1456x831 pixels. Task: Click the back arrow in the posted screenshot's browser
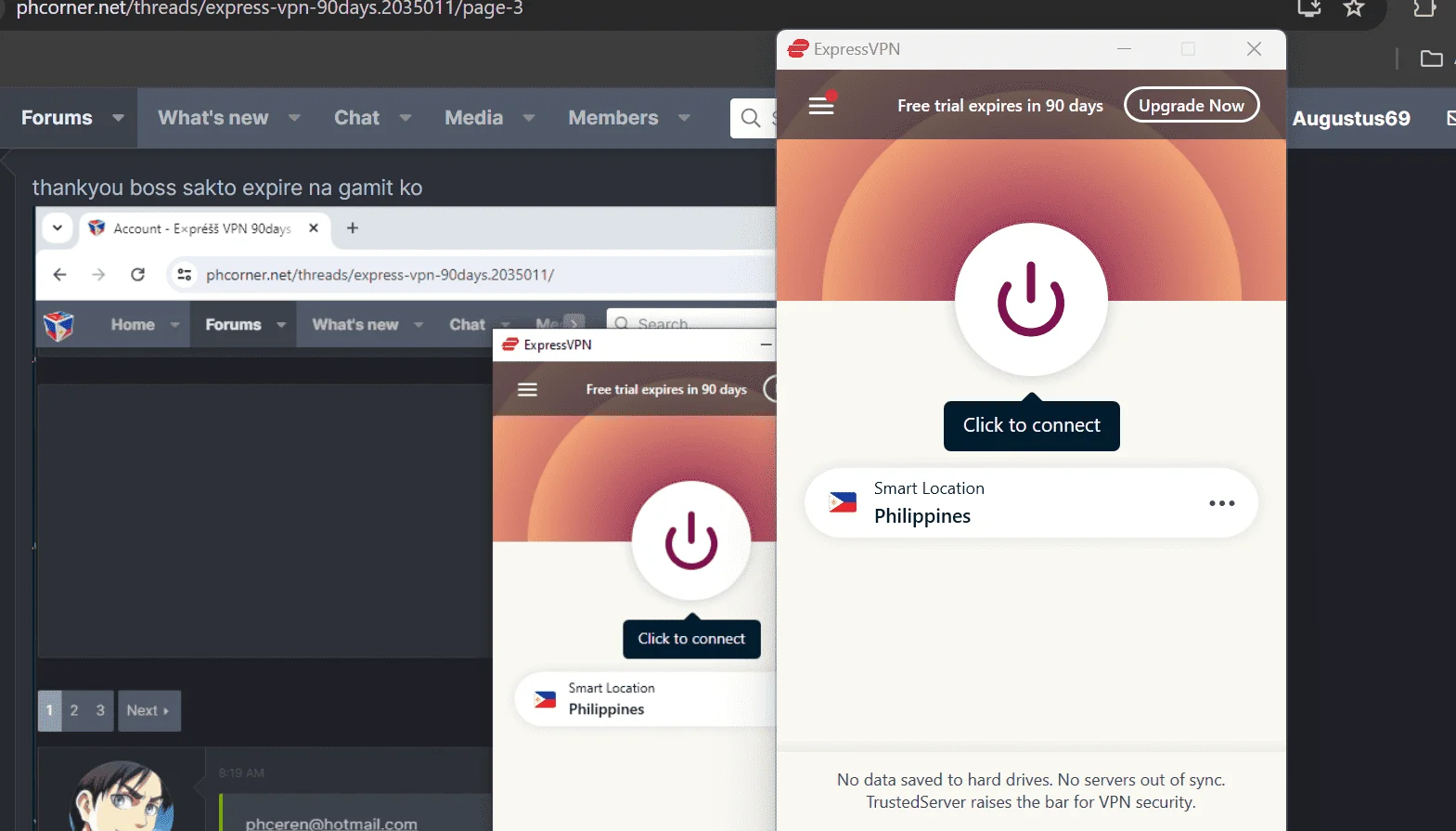click(x=59, y=275)
